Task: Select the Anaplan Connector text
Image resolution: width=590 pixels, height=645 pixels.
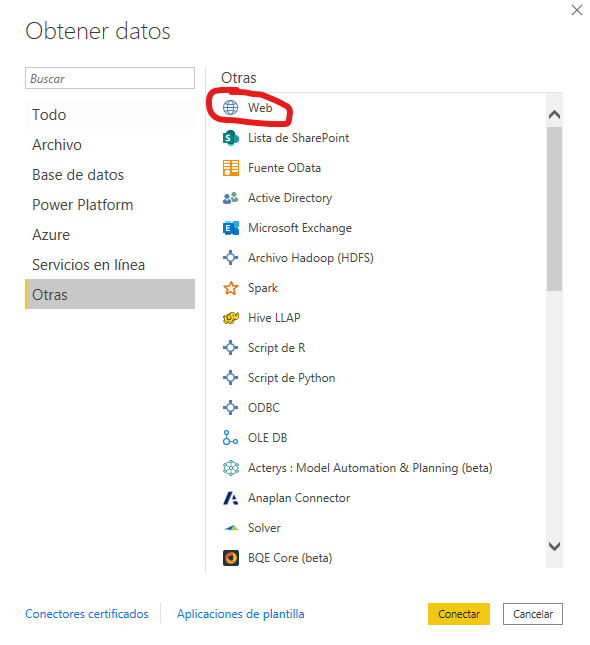Action: (x=299, y=498)
